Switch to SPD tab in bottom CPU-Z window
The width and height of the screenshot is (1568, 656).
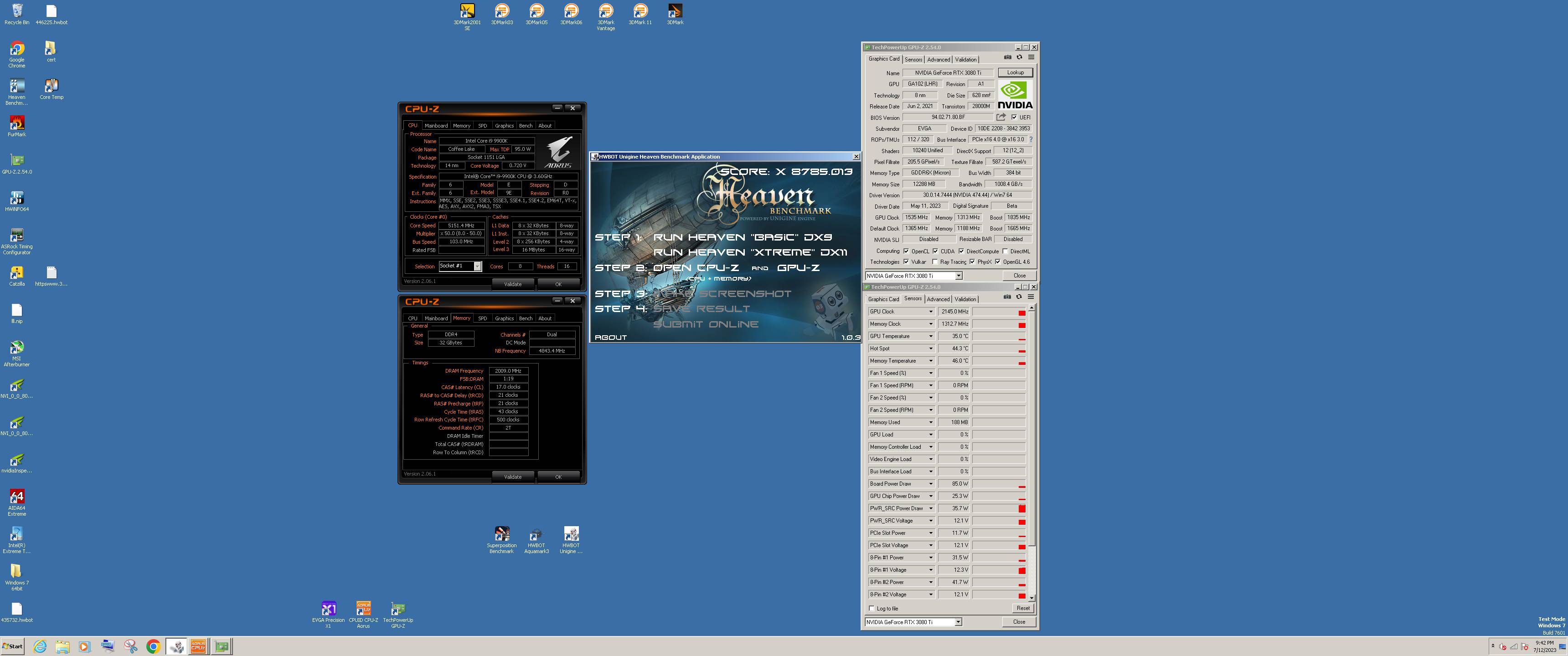coord(482,318)
